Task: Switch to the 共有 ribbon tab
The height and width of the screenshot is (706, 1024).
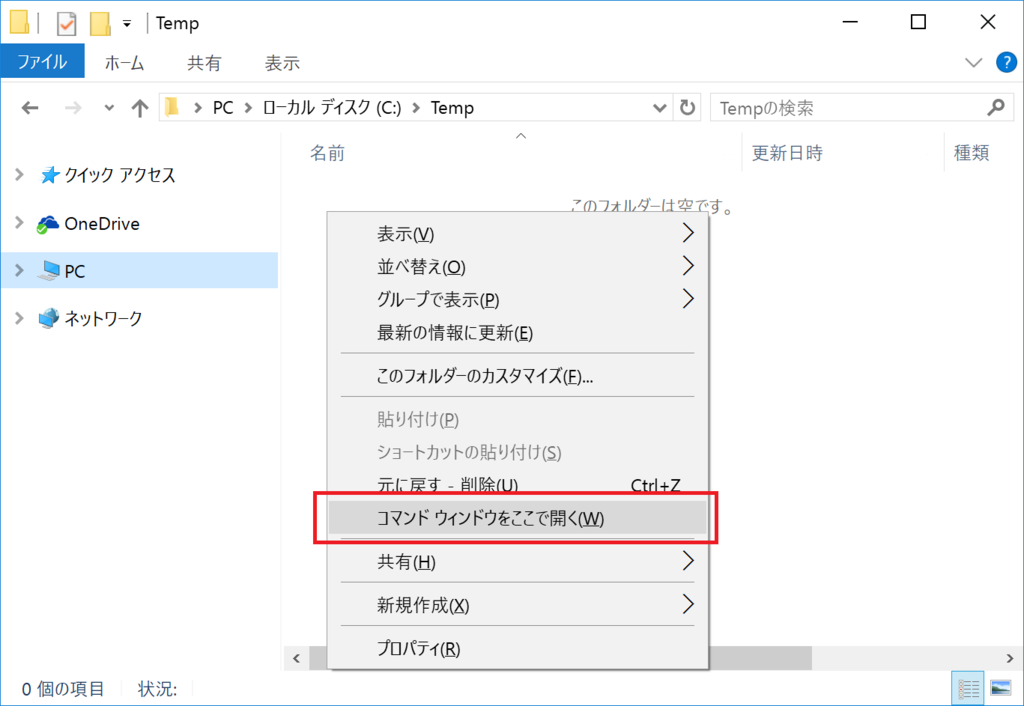Action: click(204, 63)
